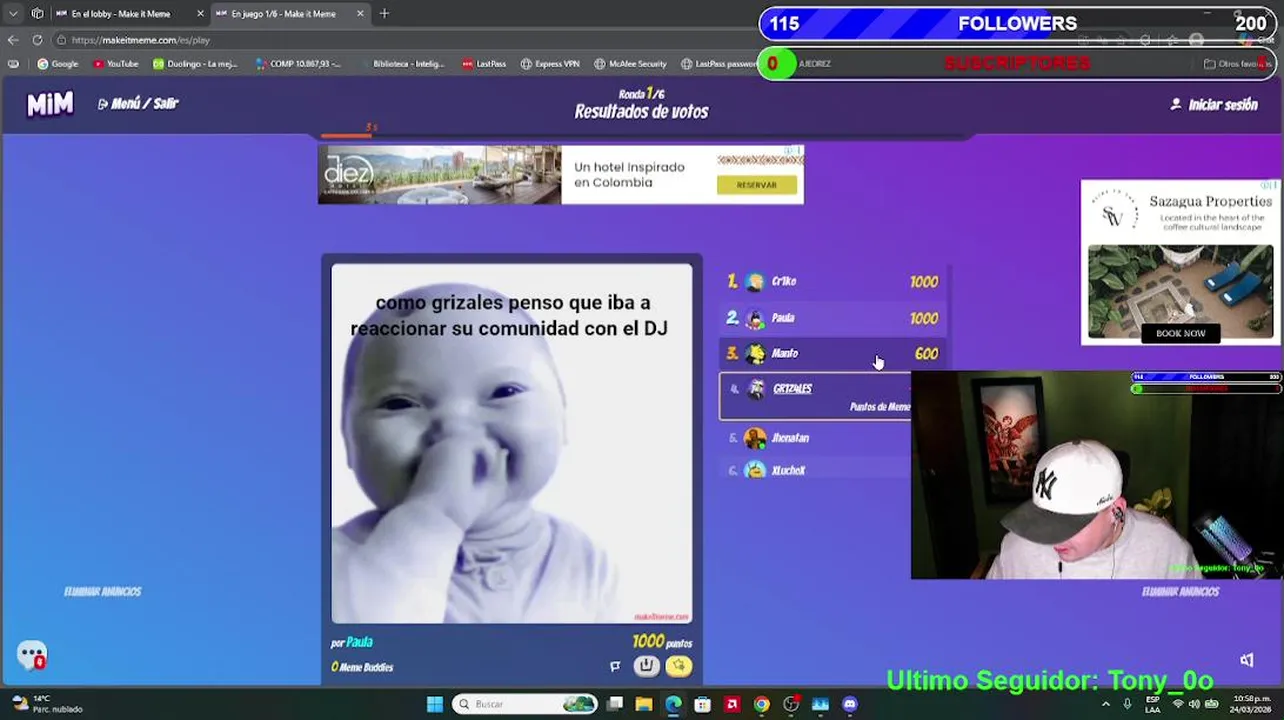Open the Photos app on the taskbar
The height and width of the screenshot is (720, 1284).
pyautogui.click(x=820, y=704)
